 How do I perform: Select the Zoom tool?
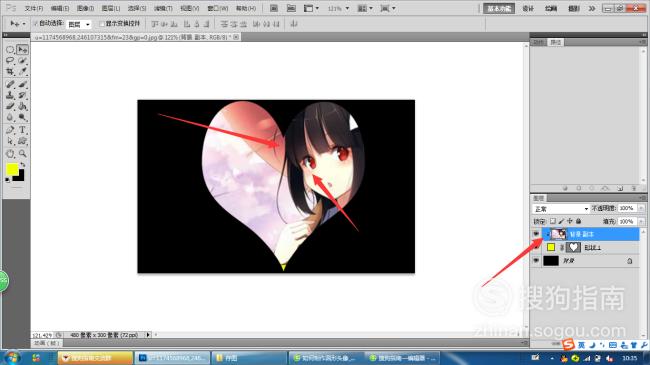click(22, 154)
